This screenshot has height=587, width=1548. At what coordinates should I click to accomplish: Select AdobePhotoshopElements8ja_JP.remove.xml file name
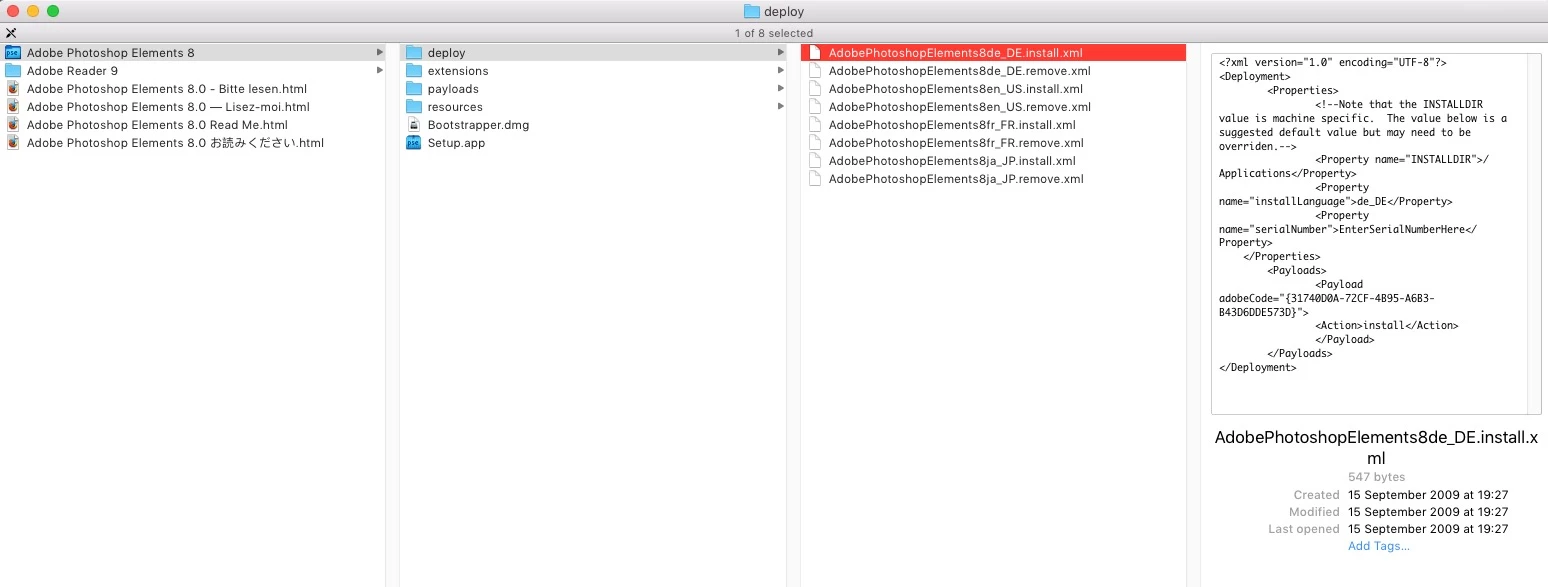point(956,179)
